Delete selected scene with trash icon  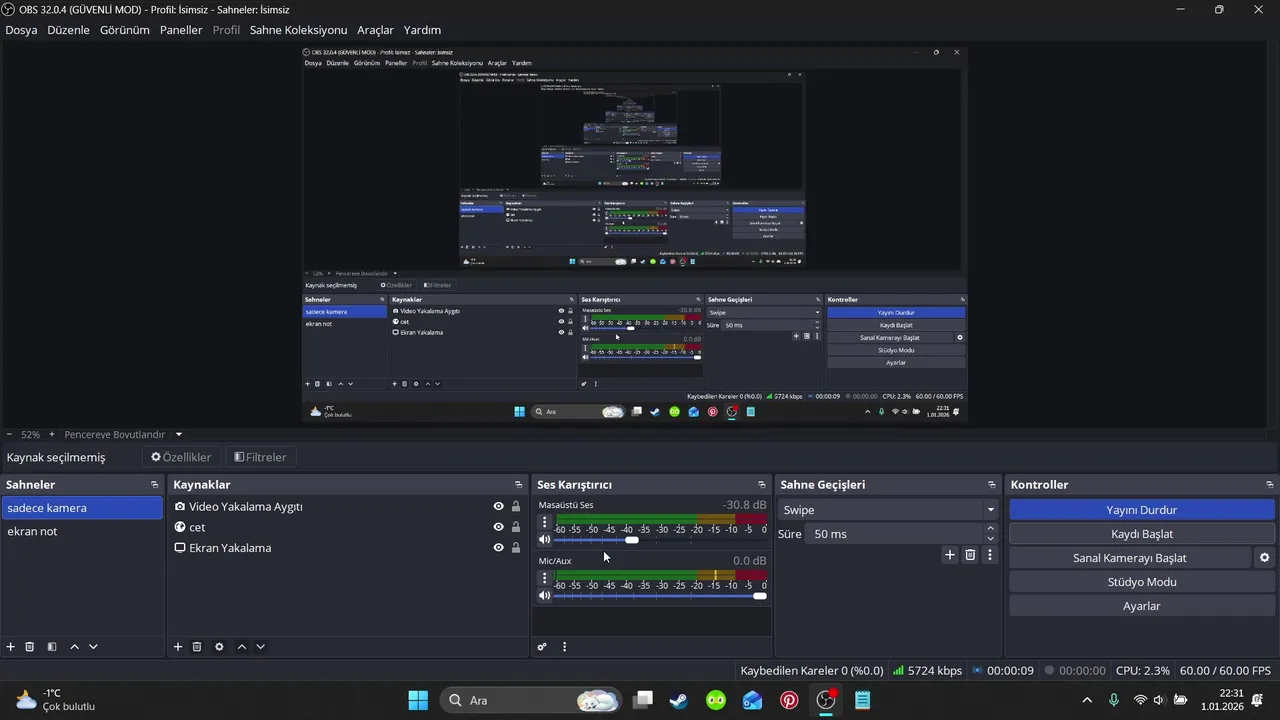pyautogui.click(x=30, y=647)
